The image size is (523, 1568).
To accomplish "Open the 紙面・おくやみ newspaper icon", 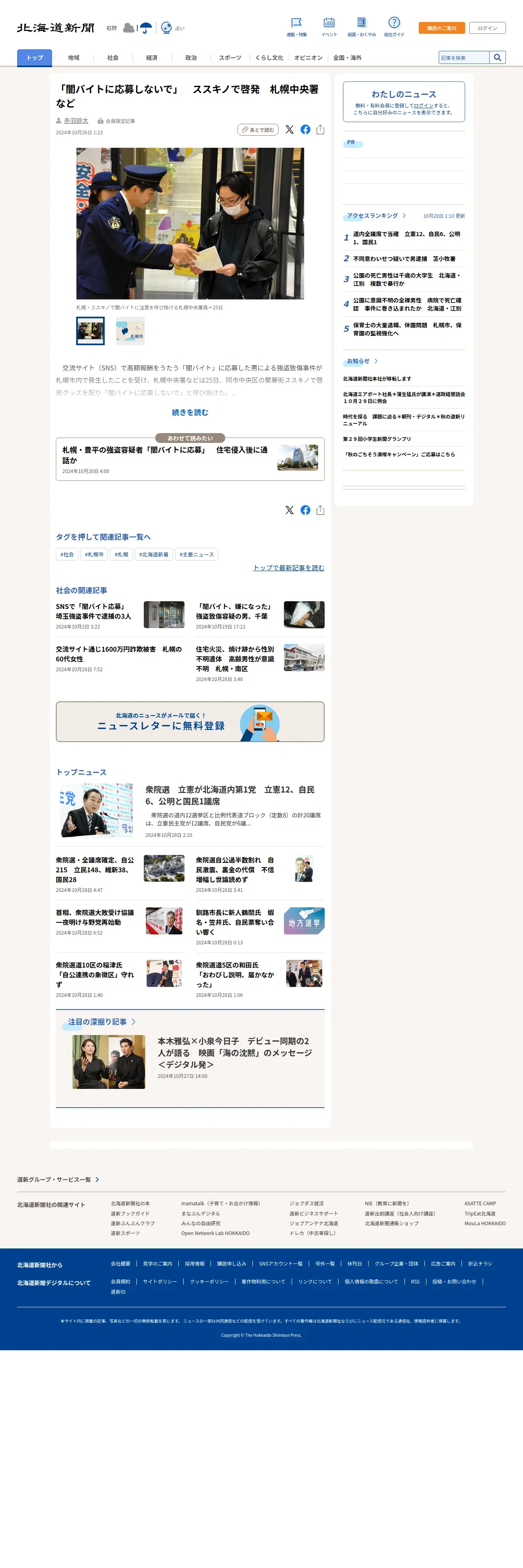I will pyautogui.click(x=362, y=22).
